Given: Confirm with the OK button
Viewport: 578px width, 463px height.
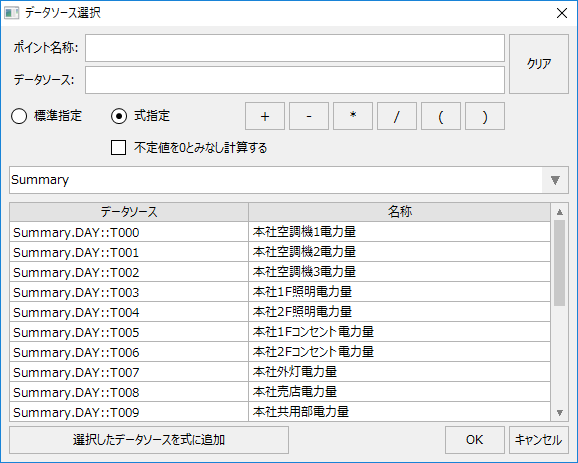Looking at the screenshot, I should coord(474,440).
